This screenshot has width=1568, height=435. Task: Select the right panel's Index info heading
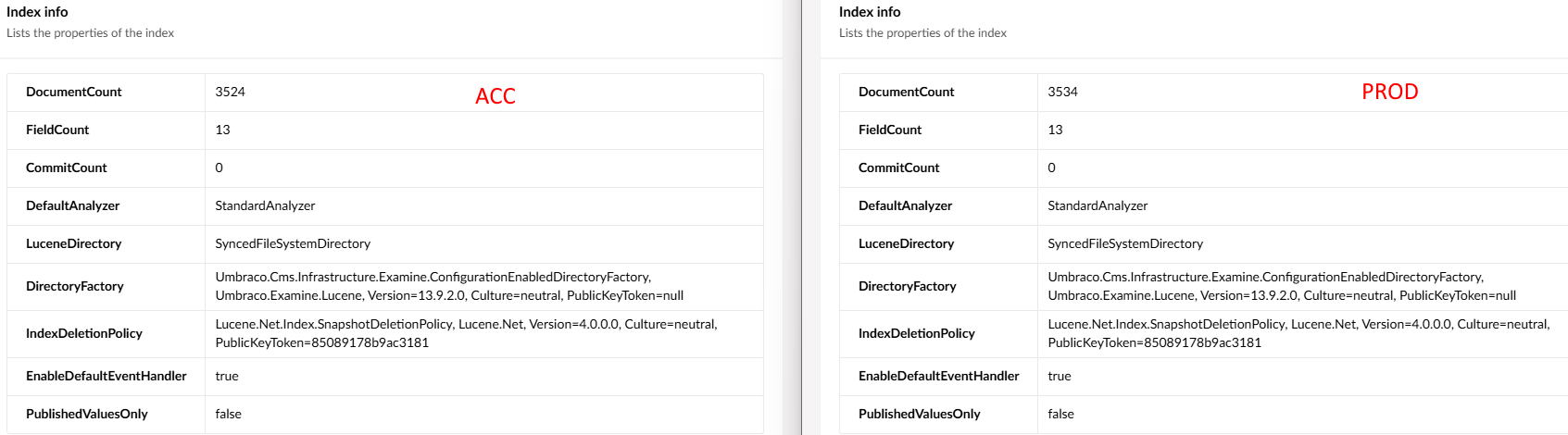coord(870,12)
